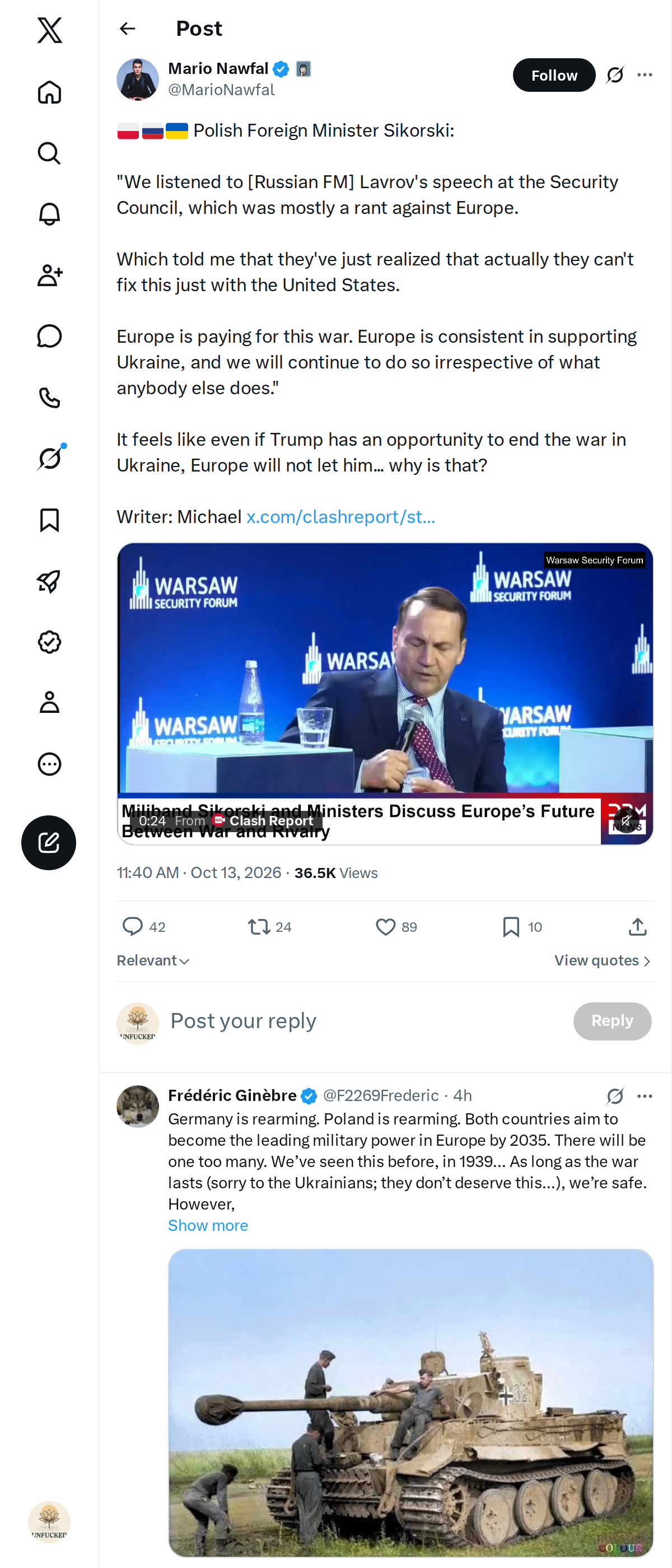Viewport: 672px width, 1568px height.
Task: Open Search and Explore in sidebar
Action: (49, 153)
